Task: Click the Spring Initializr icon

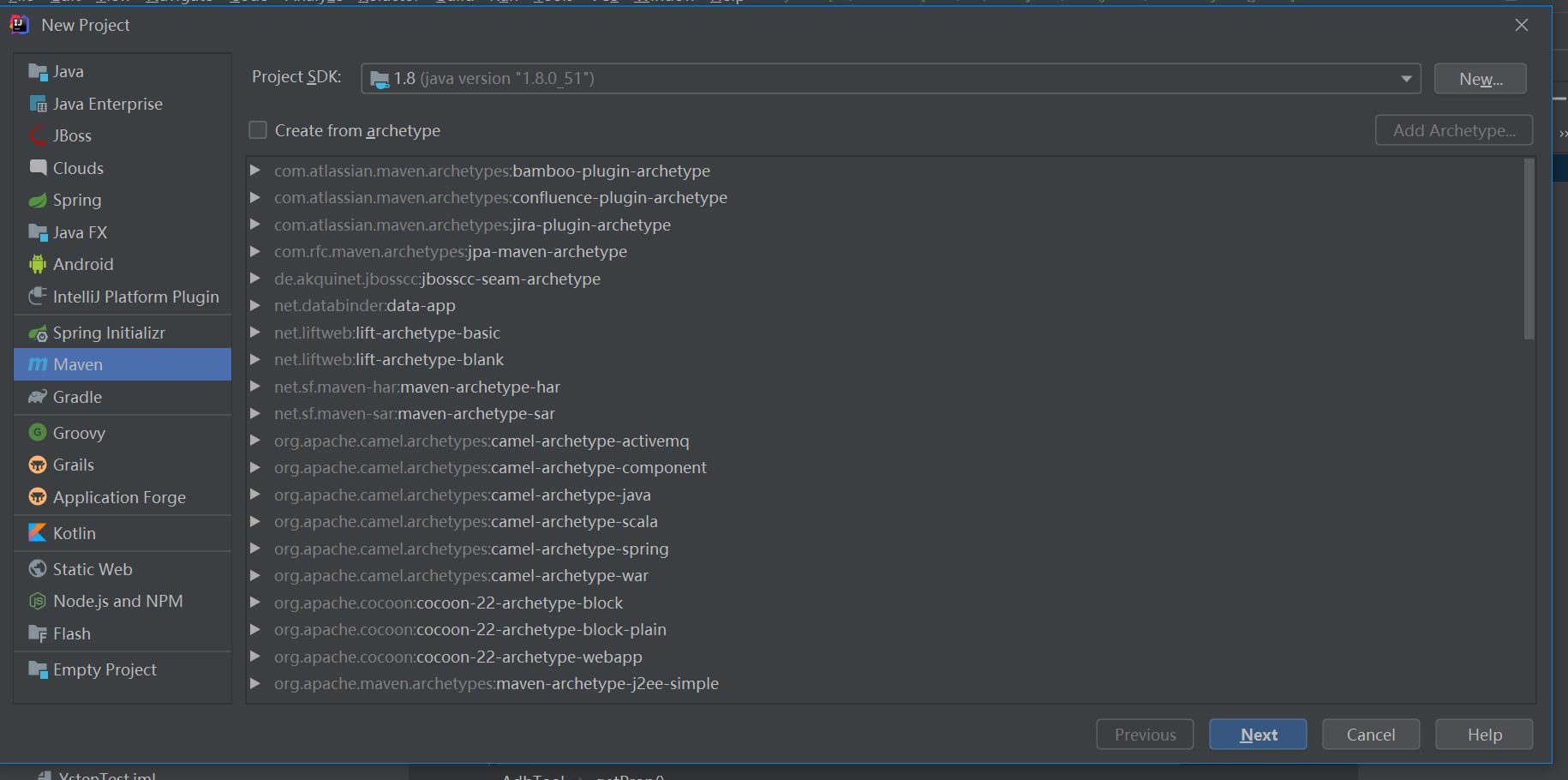Action: pyautogui.click(x=38, y=333)
